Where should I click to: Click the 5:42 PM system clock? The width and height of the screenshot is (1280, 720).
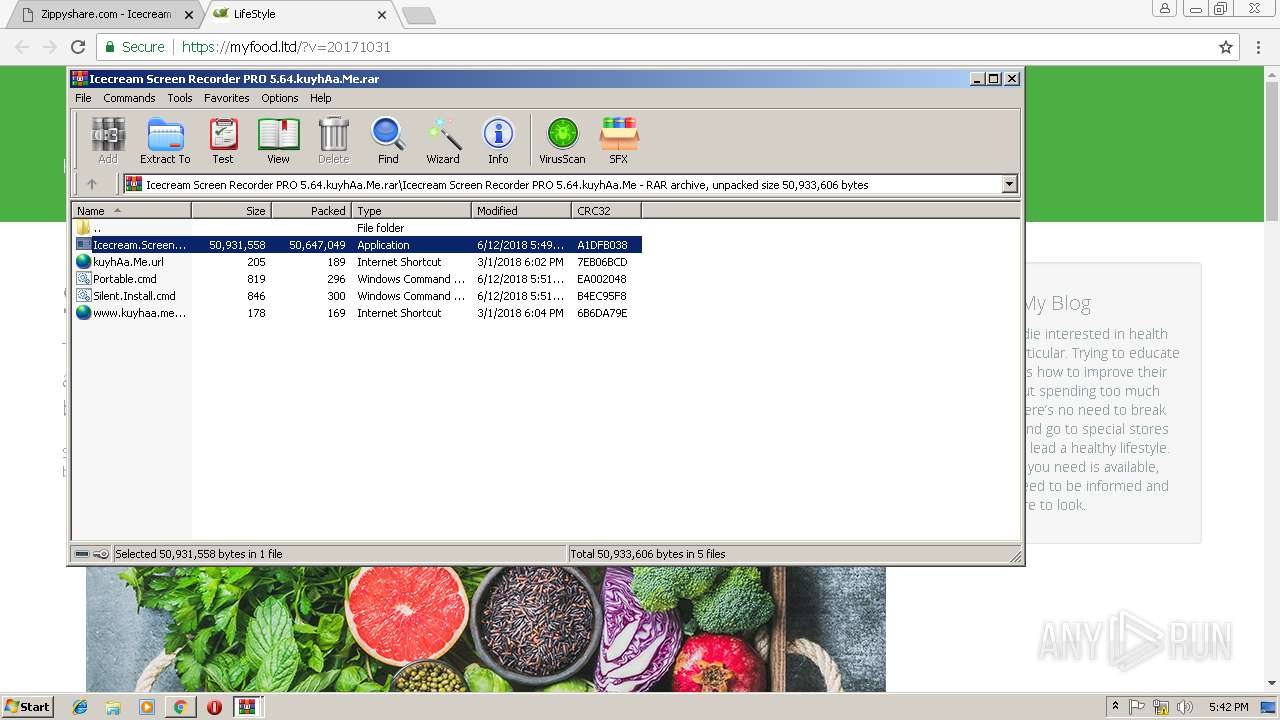pos(1227,707)
